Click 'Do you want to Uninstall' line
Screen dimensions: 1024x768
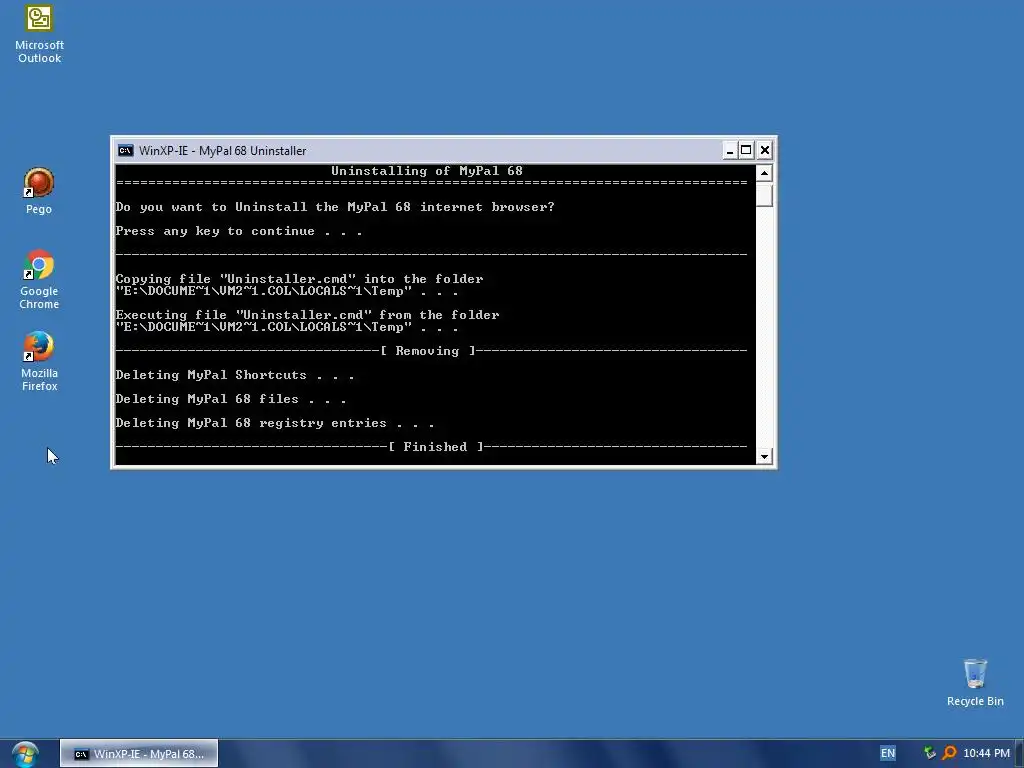pyautogui.click(x=335, y=207)
